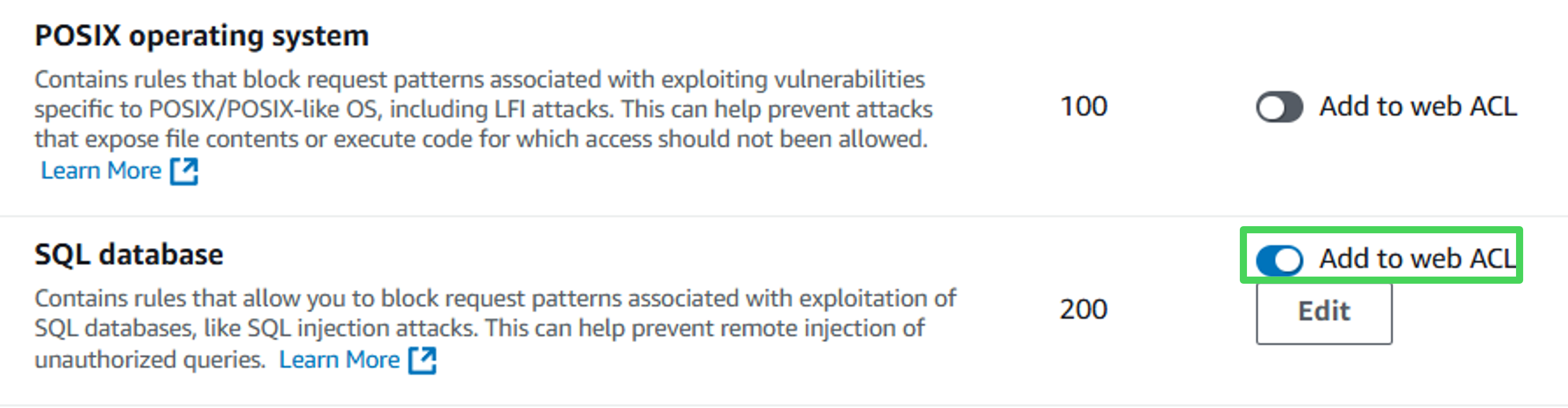Click POSIX row's "Add to web ACL" label
1568x408 pixels.
[1417, 107]
